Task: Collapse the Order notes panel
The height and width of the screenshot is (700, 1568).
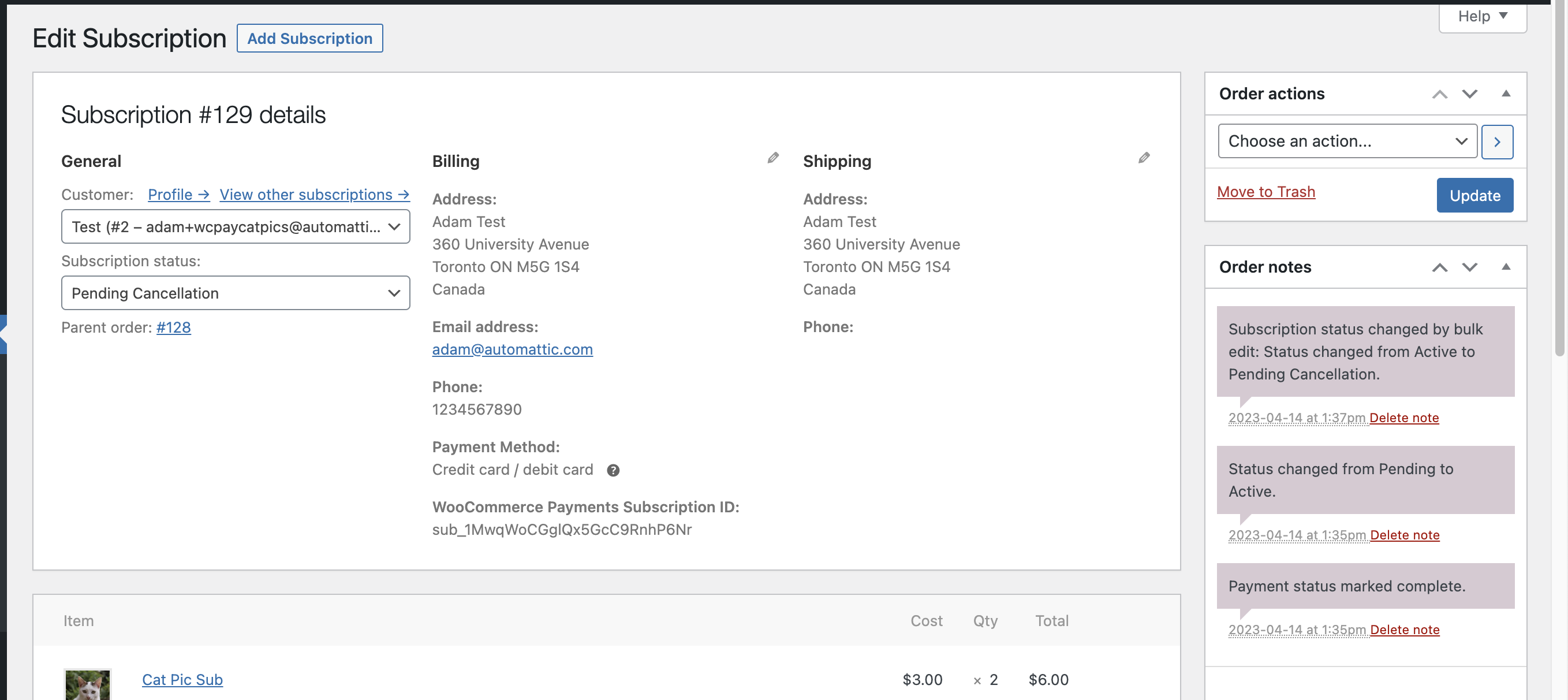Action: click(x=1505, y=267)
